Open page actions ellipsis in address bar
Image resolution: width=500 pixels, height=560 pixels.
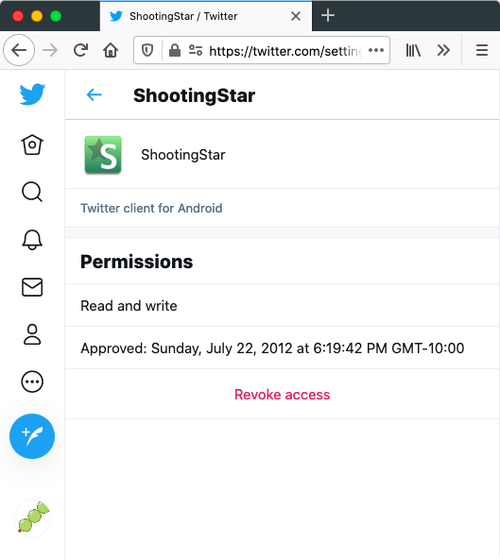376,50
